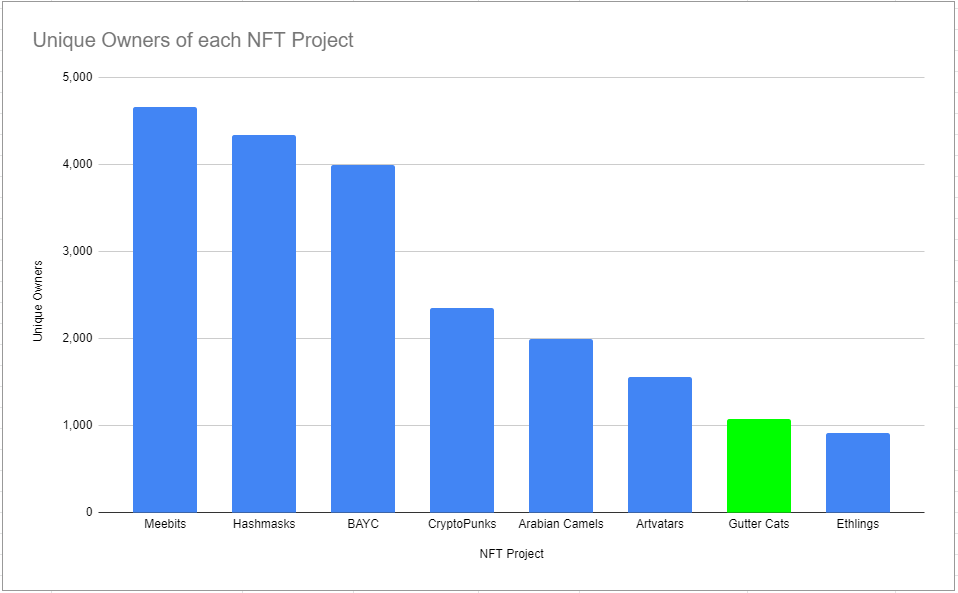Click the '2,000' y-axis value
The image size is (958, 593).
tap(77, 338)
